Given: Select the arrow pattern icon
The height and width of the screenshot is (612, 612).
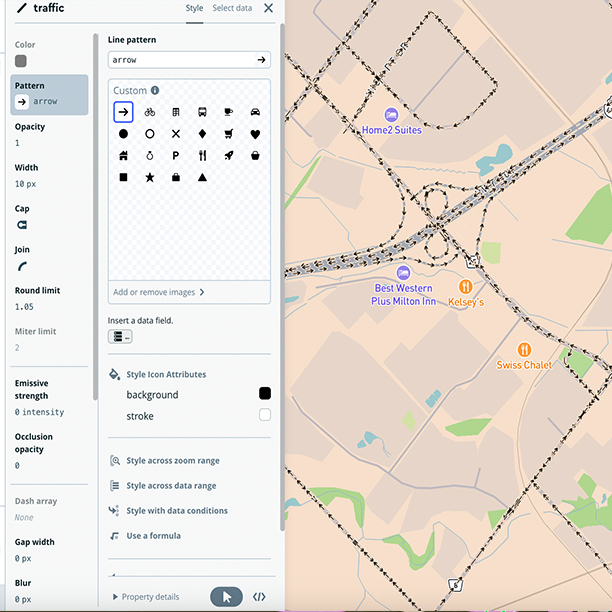Looking at the screenshot, I should (123, 112).
